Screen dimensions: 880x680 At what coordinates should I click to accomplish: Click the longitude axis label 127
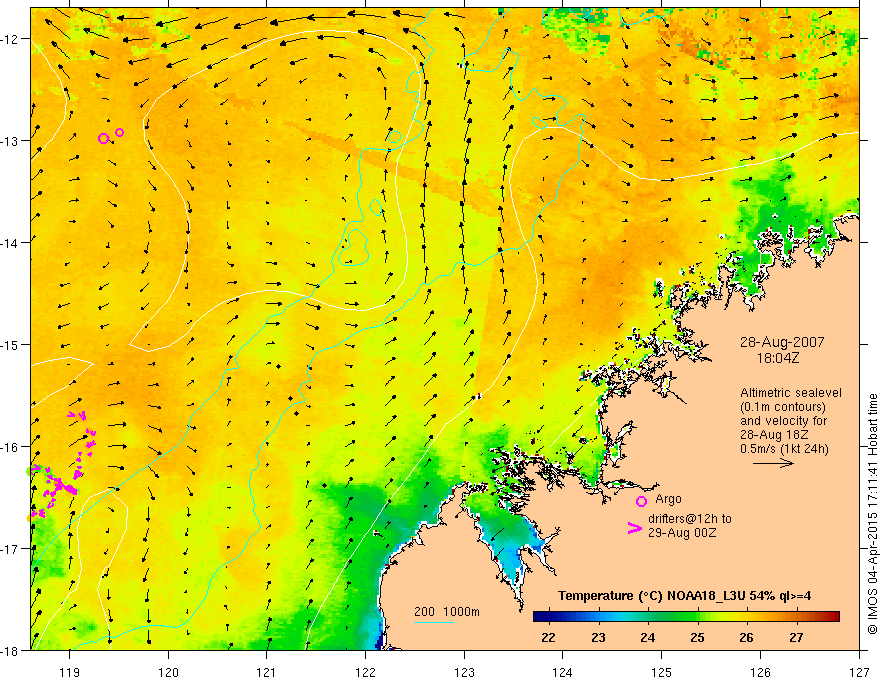click(859, 672)
